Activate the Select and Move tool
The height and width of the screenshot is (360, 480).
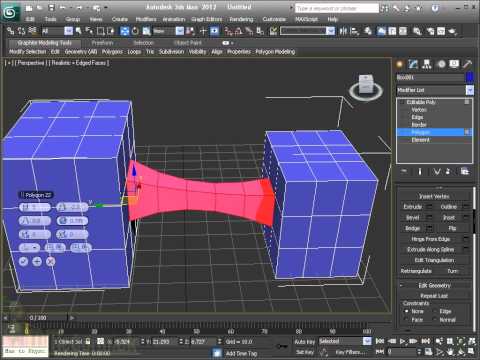point(125,31)
